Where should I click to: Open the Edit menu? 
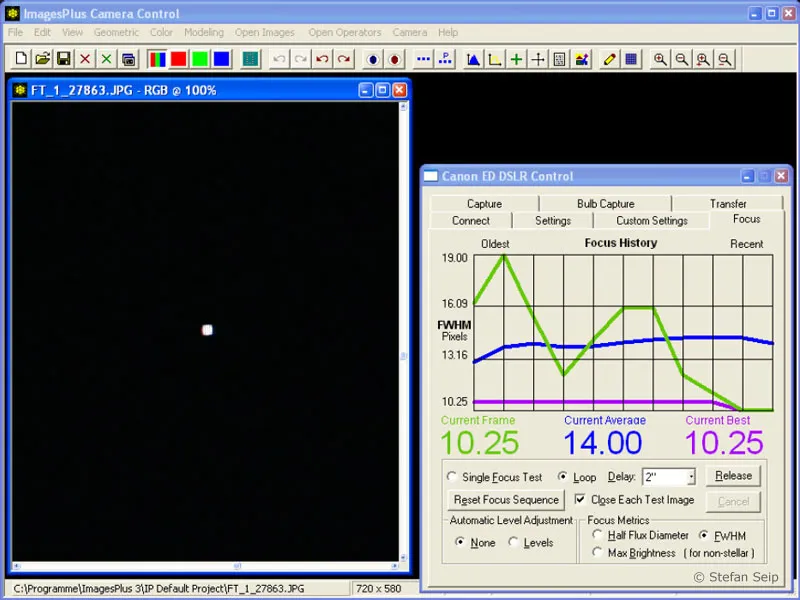(42, 32)
